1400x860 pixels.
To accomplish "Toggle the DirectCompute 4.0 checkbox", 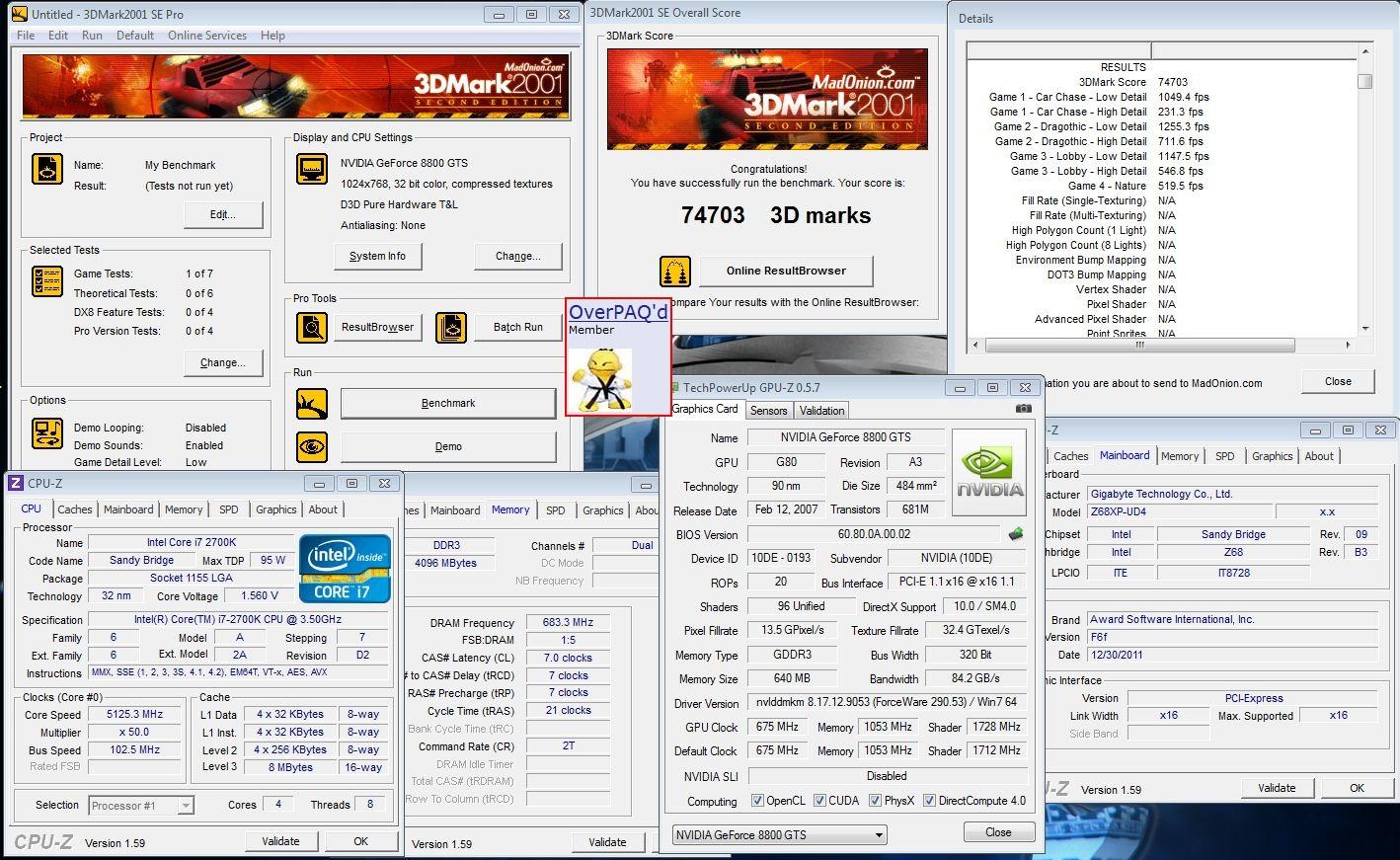I will coord(929,801).
